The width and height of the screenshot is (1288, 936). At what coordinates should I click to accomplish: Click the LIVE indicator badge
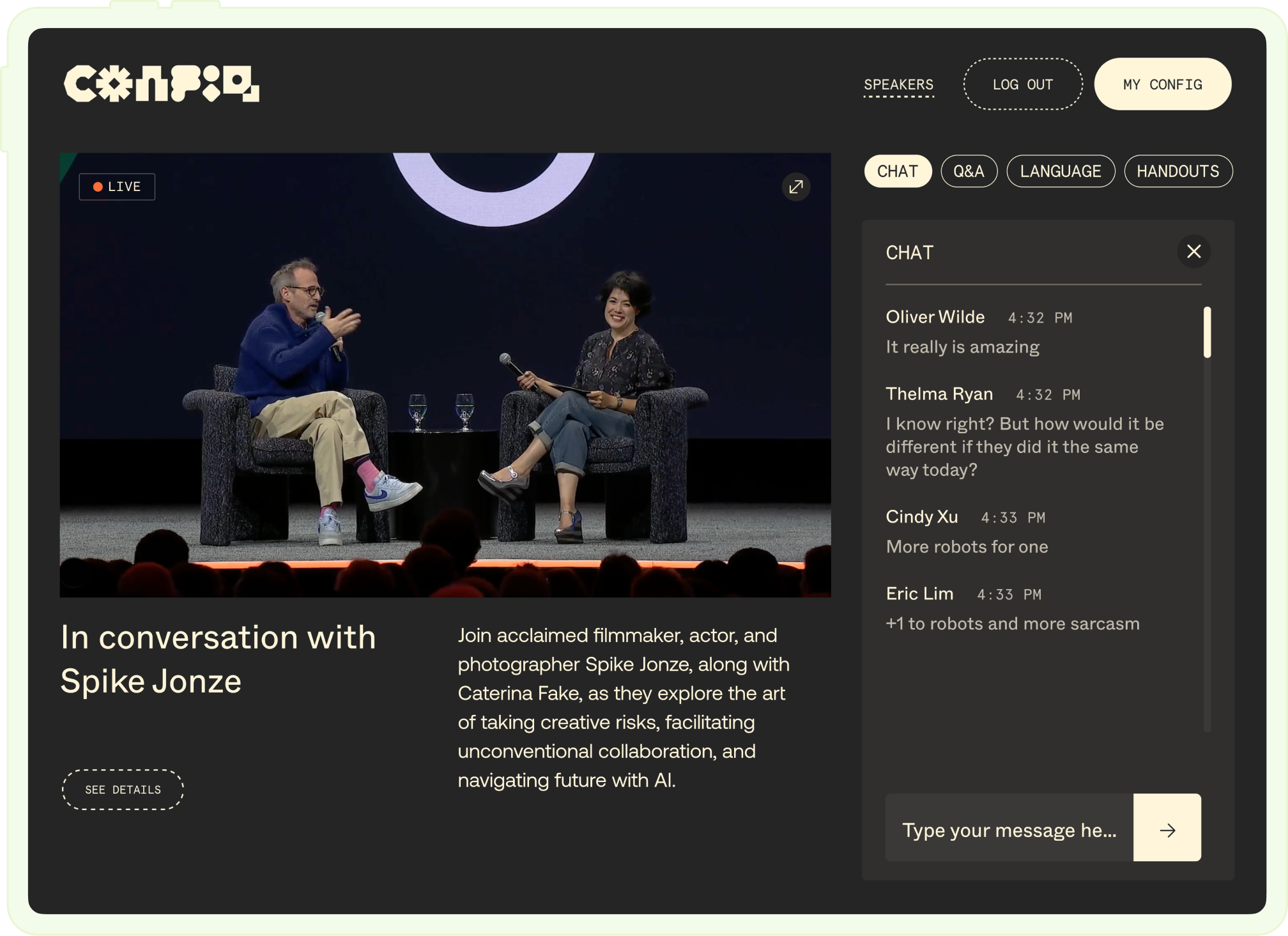(x=117, y=187)
